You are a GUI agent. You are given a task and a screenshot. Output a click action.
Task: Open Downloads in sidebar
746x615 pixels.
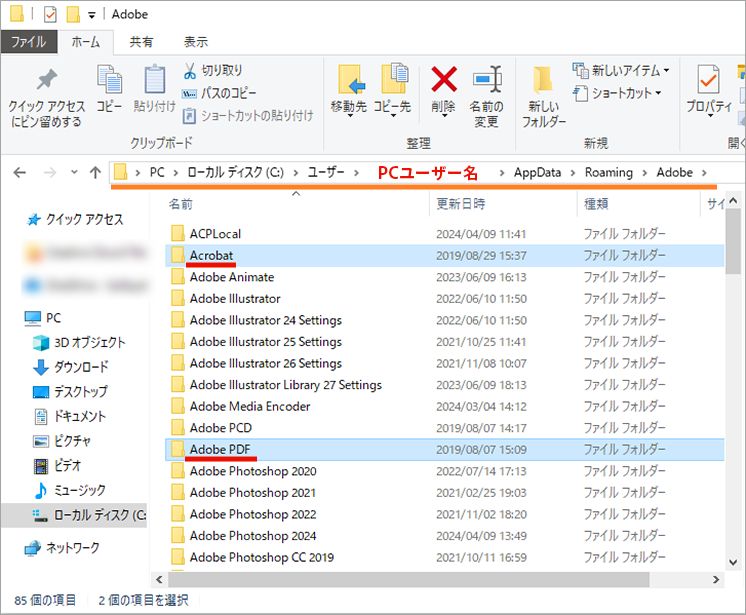70,367
